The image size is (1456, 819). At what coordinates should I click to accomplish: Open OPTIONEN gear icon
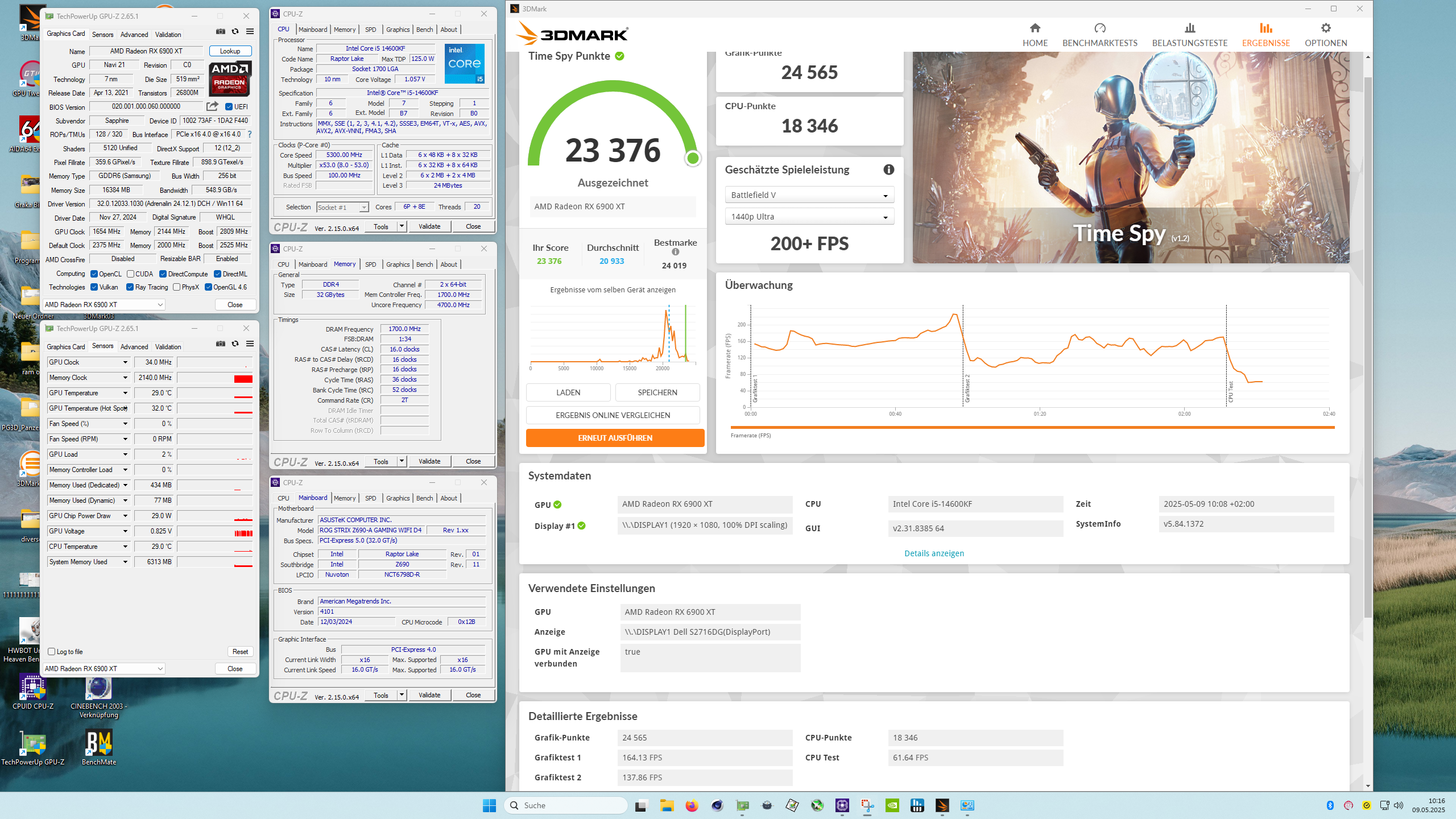[x=1326, y=28]
